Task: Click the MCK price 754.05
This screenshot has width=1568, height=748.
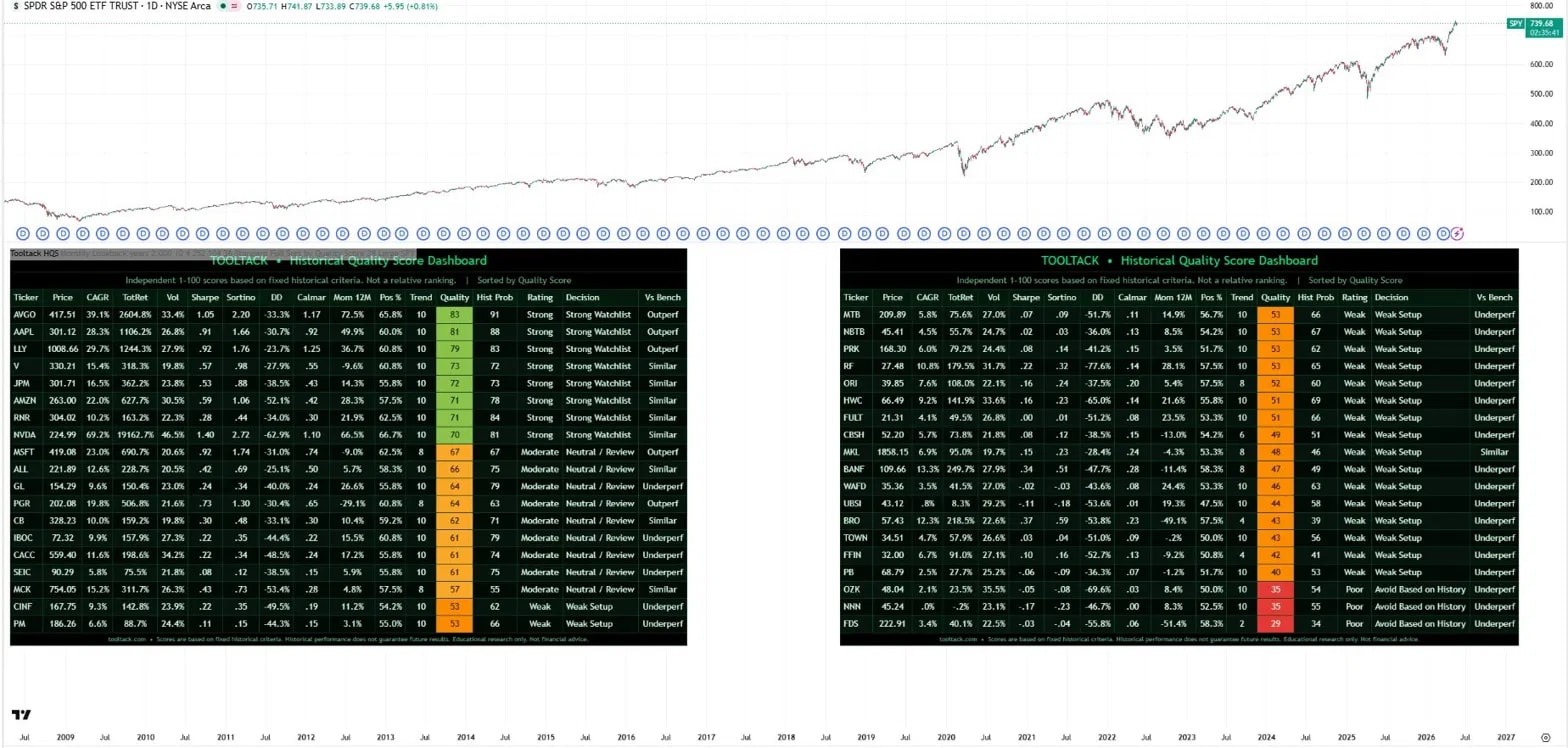Action: [x=63, y=590]
